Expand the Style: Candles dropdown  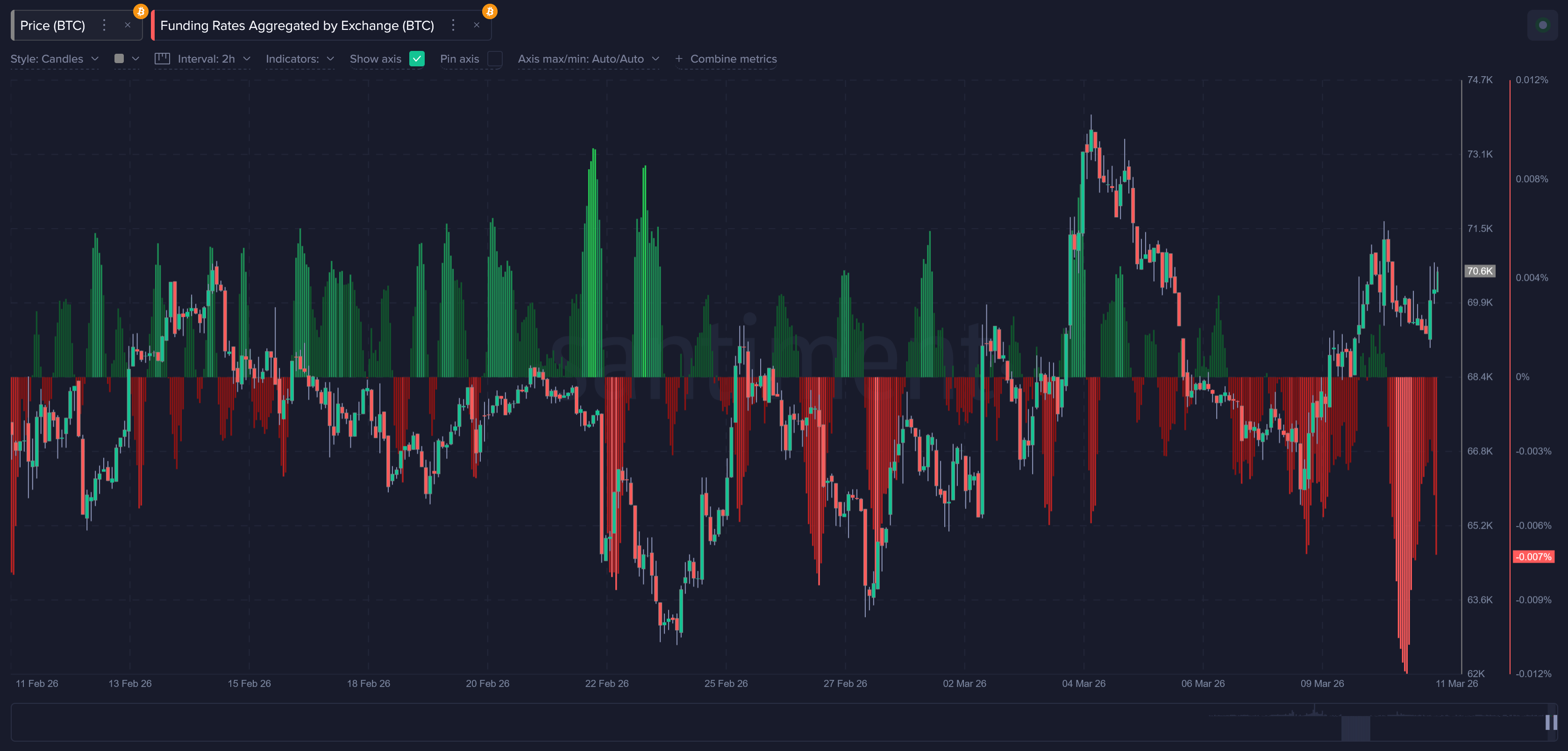pyautogui.click(x=55, y=58)
